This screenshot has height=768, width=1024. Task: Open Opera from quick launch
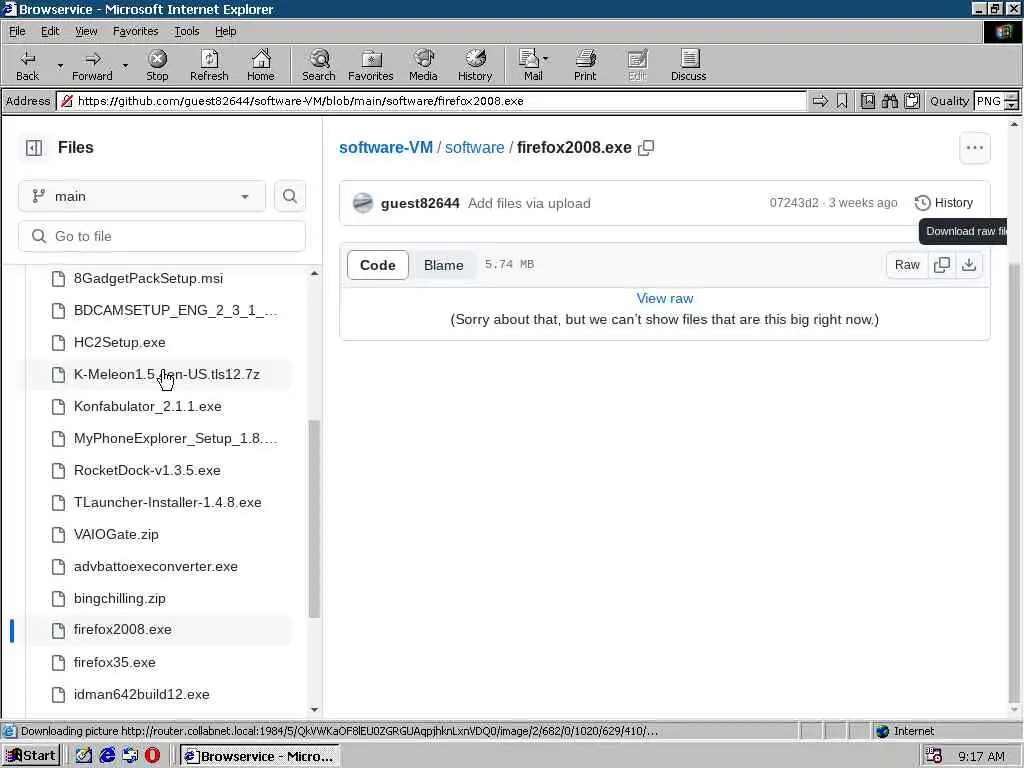point(152,756)
